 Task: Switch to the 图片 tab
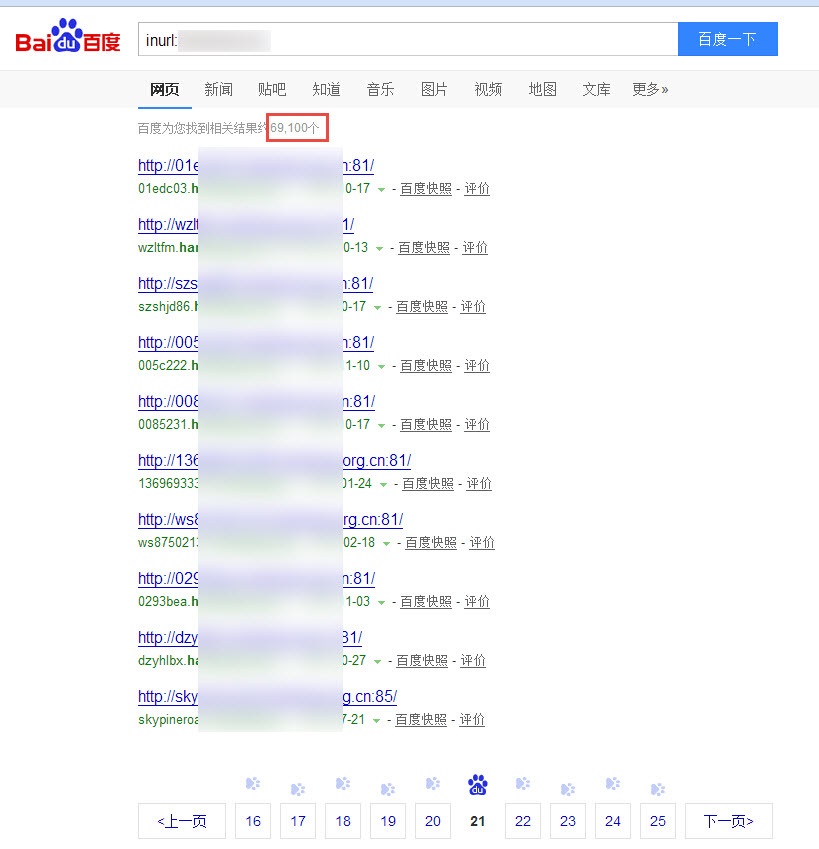[434, 89]
